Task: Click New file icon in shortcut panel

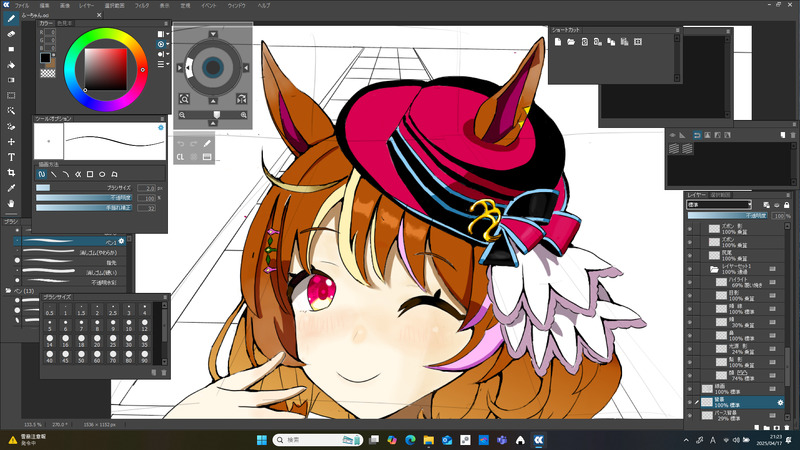Action: 558,42
